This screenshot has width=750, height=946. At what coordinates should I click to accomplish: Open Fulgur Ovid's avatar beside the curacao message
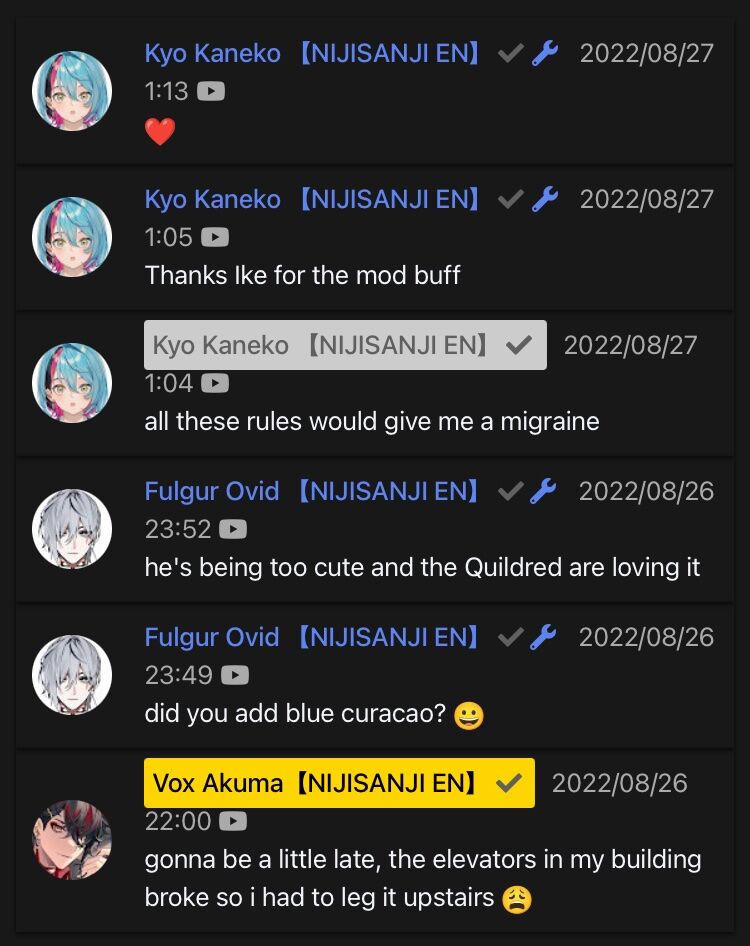72,675
